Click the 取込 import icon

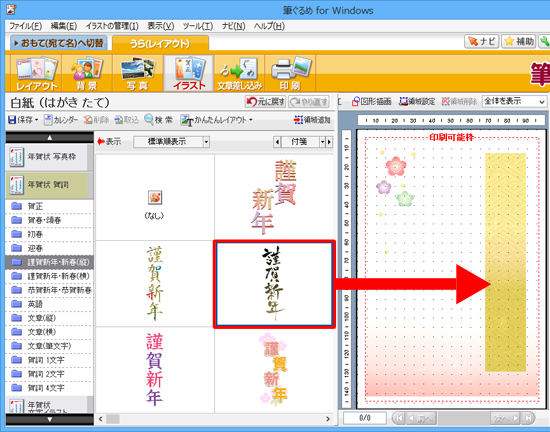[x=127, y=120]
